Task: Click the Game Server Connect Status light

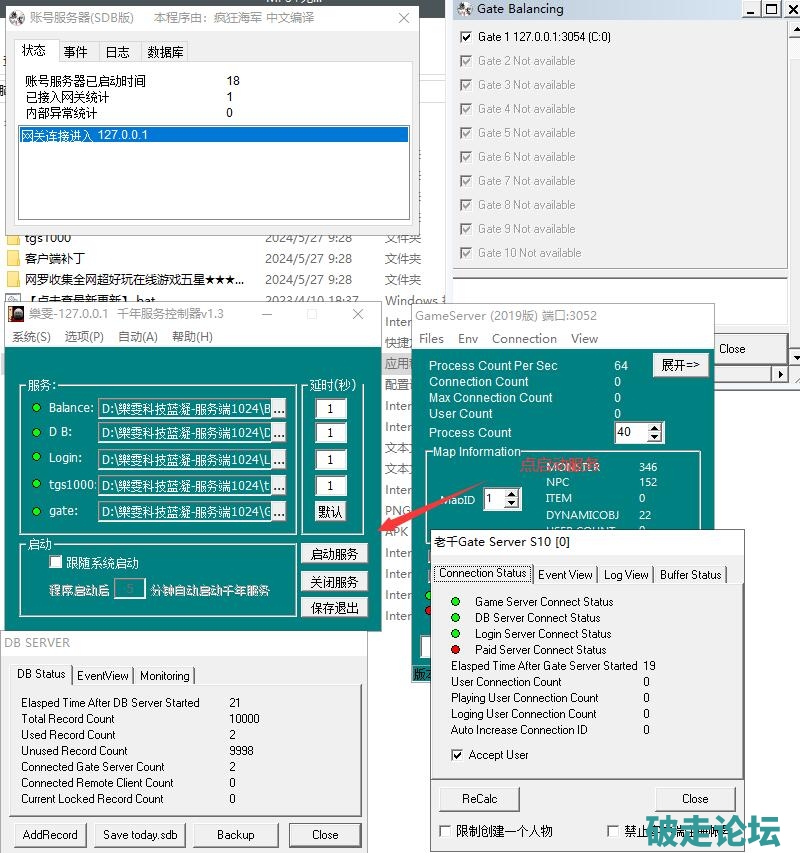Action: pyautogui.click(x=455, y=602)
